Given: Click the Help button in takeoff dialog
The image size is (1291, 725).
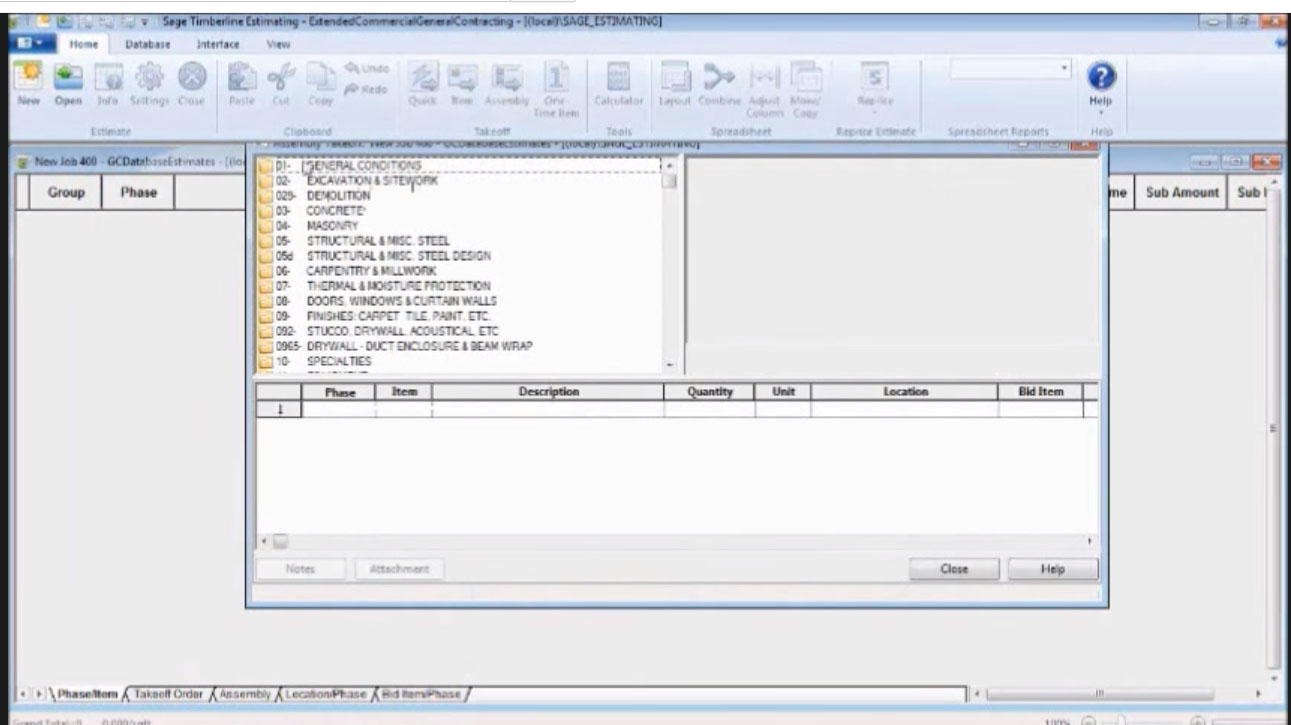Looking at the screenshot, I should coord(1052,569).
